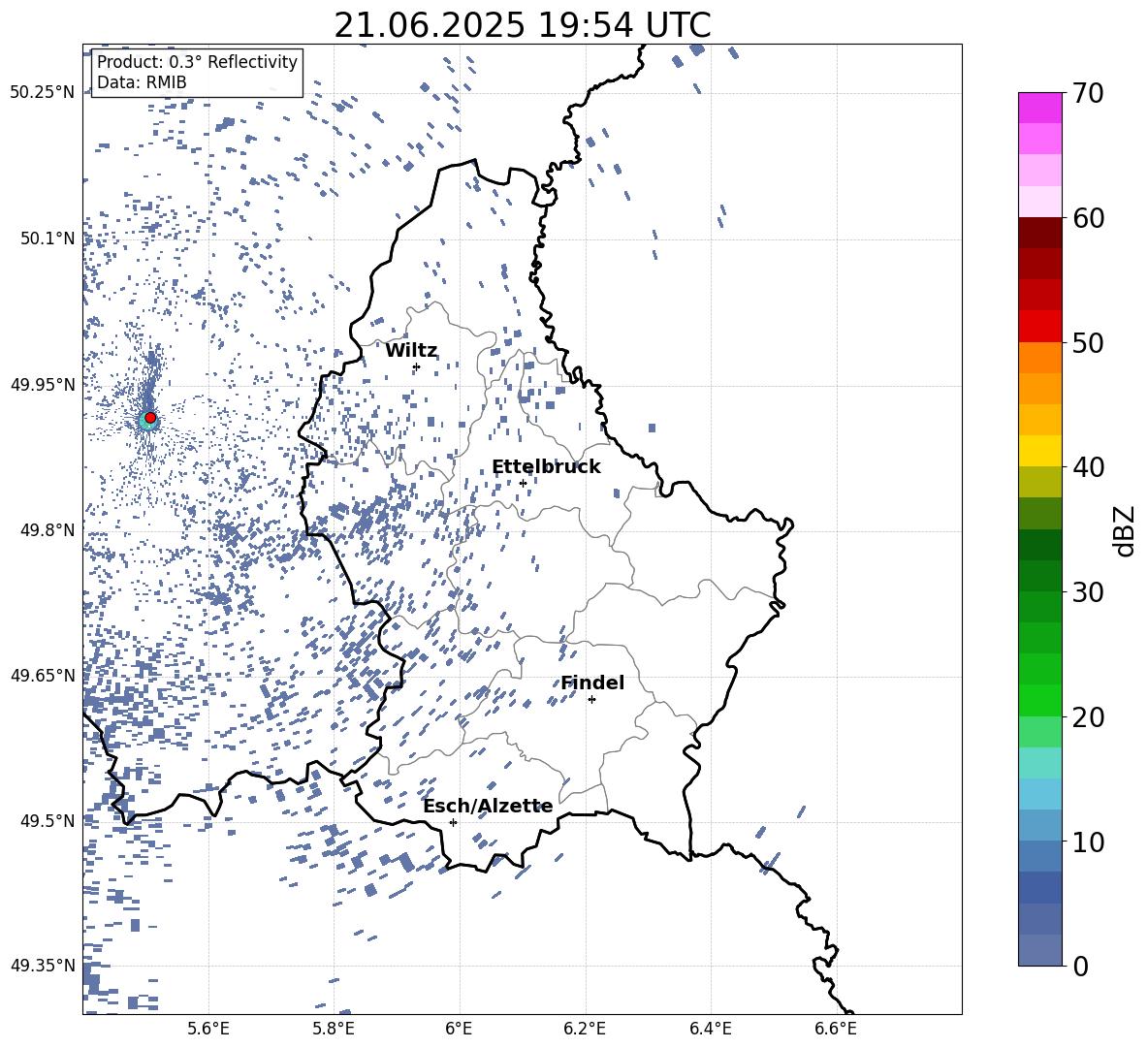
Task: Click the 5.8°E longitude label
Action: (334, 1029)
